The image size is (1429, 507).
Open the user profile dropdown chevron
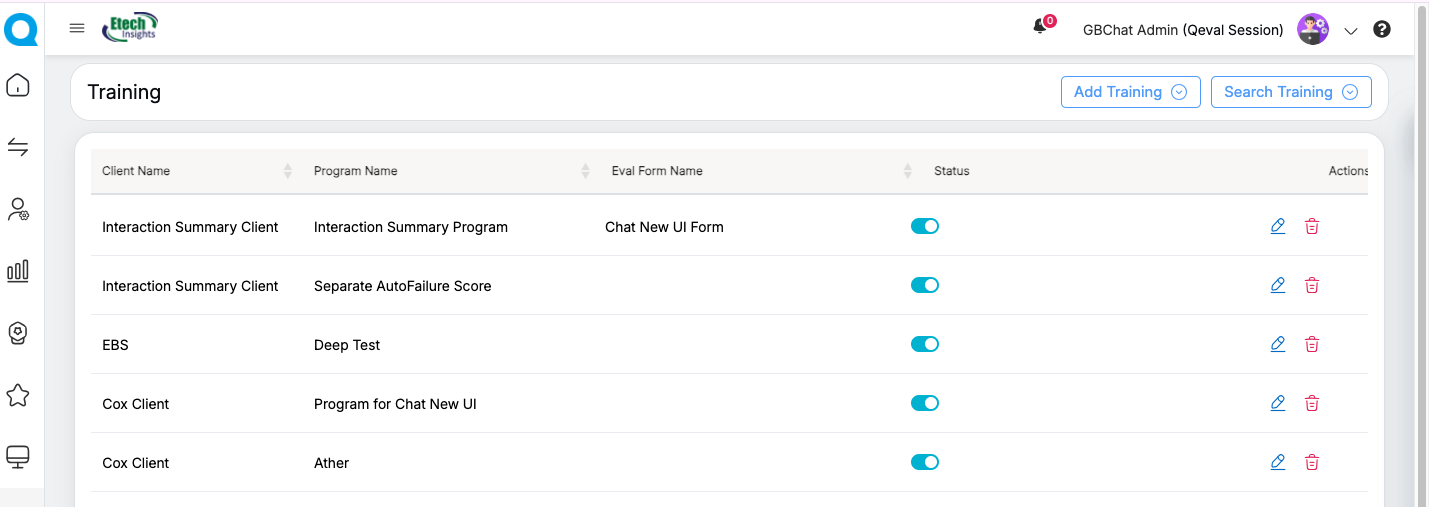coord(1351,31)
